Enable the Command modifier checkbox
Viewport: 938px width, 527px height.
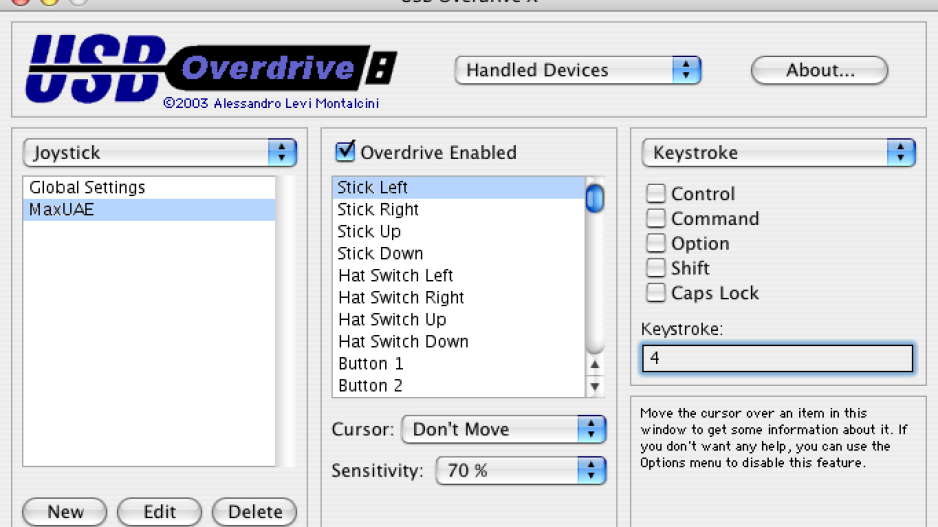pos(656,218)
